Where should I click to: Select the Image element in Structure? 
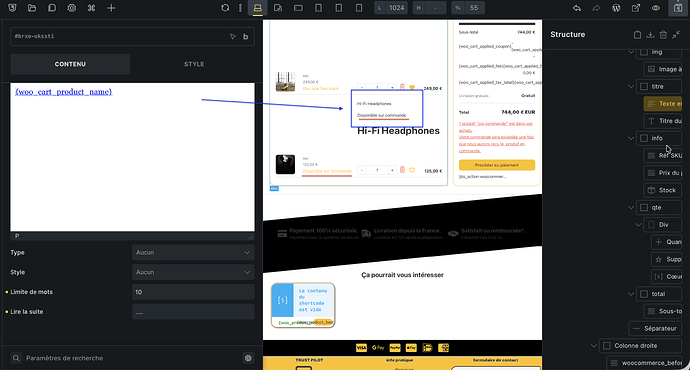[663, 69]
